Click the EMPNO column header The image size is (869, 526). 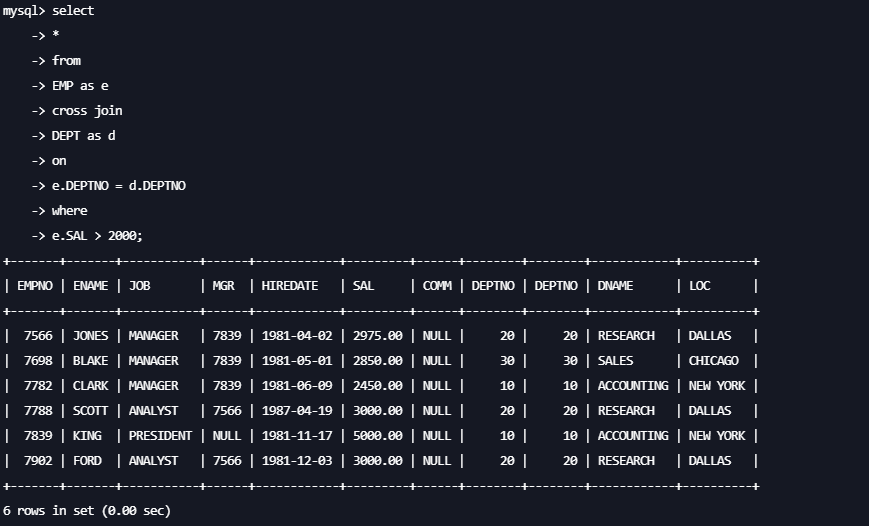click(x=35, y=285)
